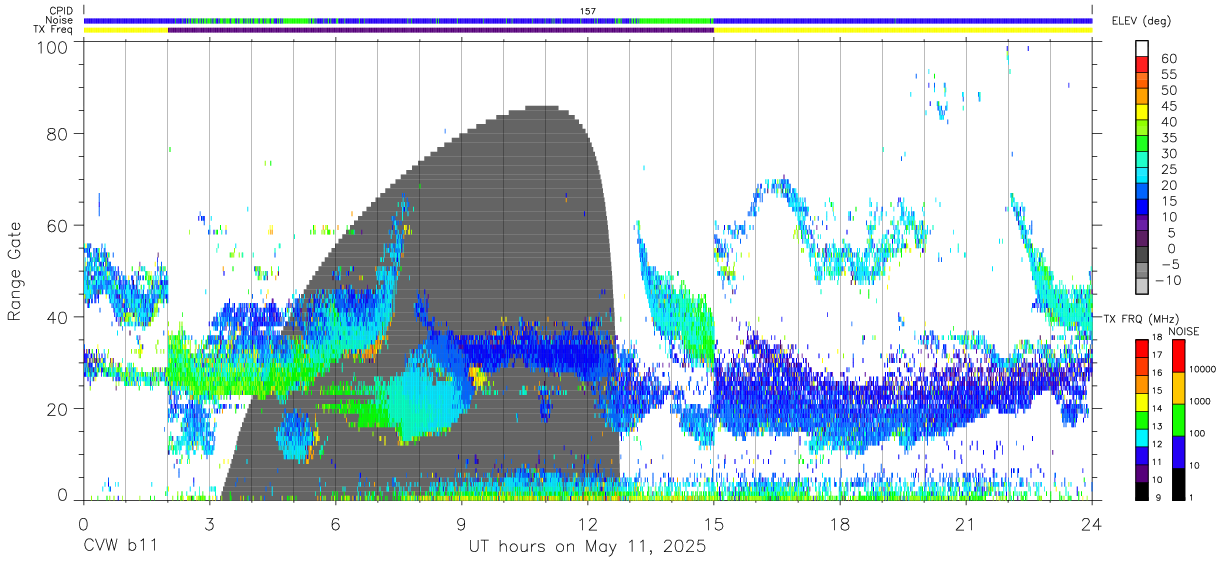The width and height of the screenshot is (1228, 567).
Task: Click the 12 tick on the UT hours axis
Action: pos(587,524)
